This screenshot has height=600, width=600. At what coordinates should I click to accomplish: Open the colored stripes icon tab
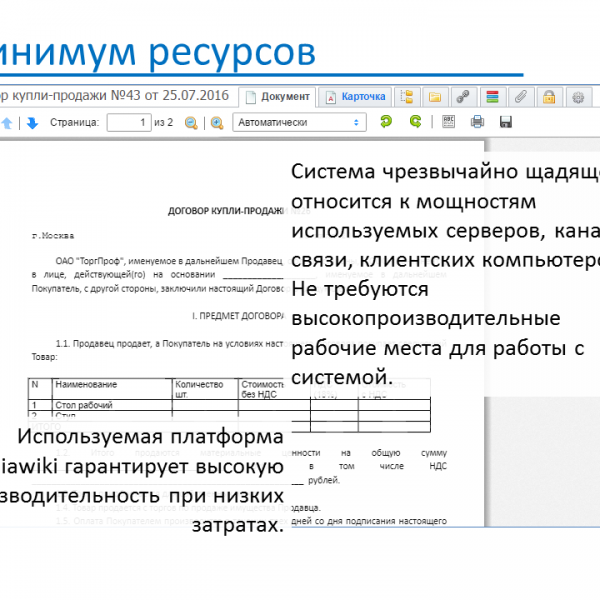click(x=492, y=97)
